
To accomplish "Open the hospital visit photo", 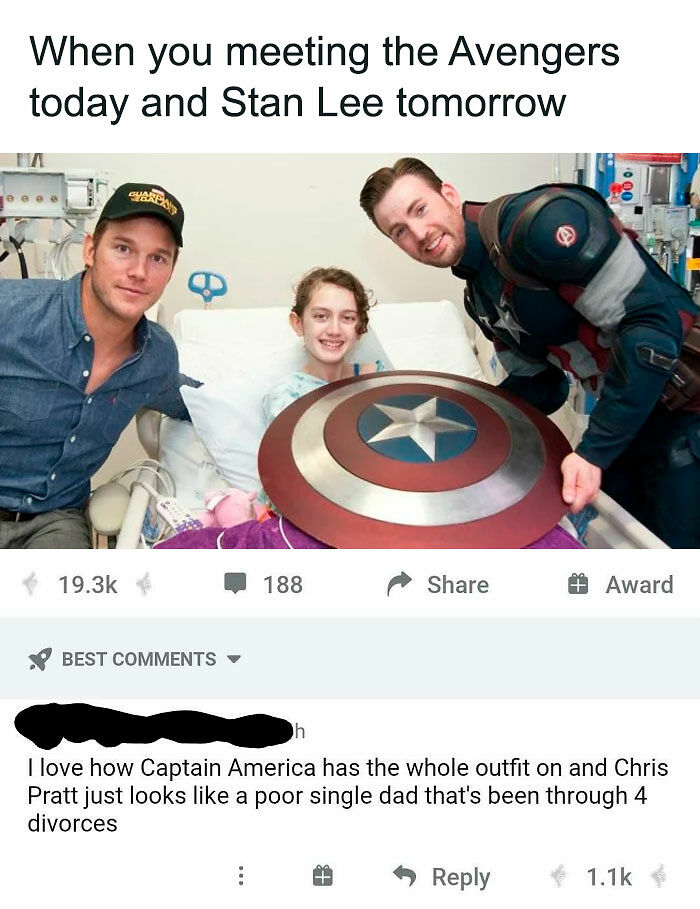I will tap(350, 351).
